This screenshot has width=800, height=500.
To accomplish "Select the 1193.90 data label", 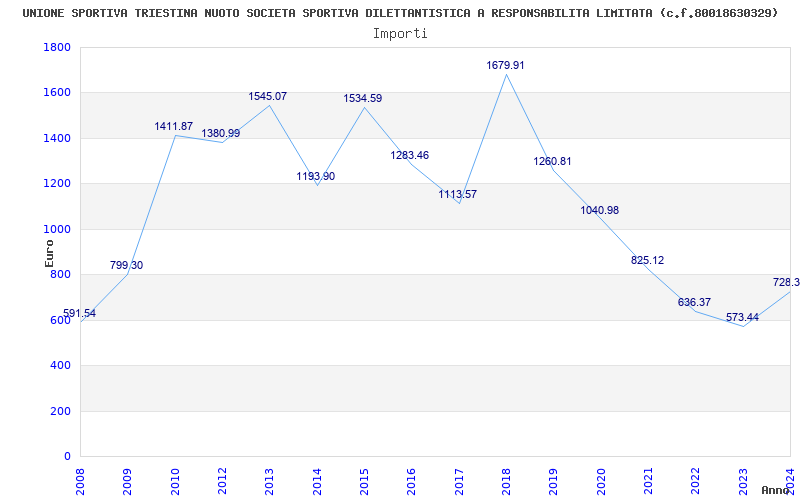I will coord(316,176).
